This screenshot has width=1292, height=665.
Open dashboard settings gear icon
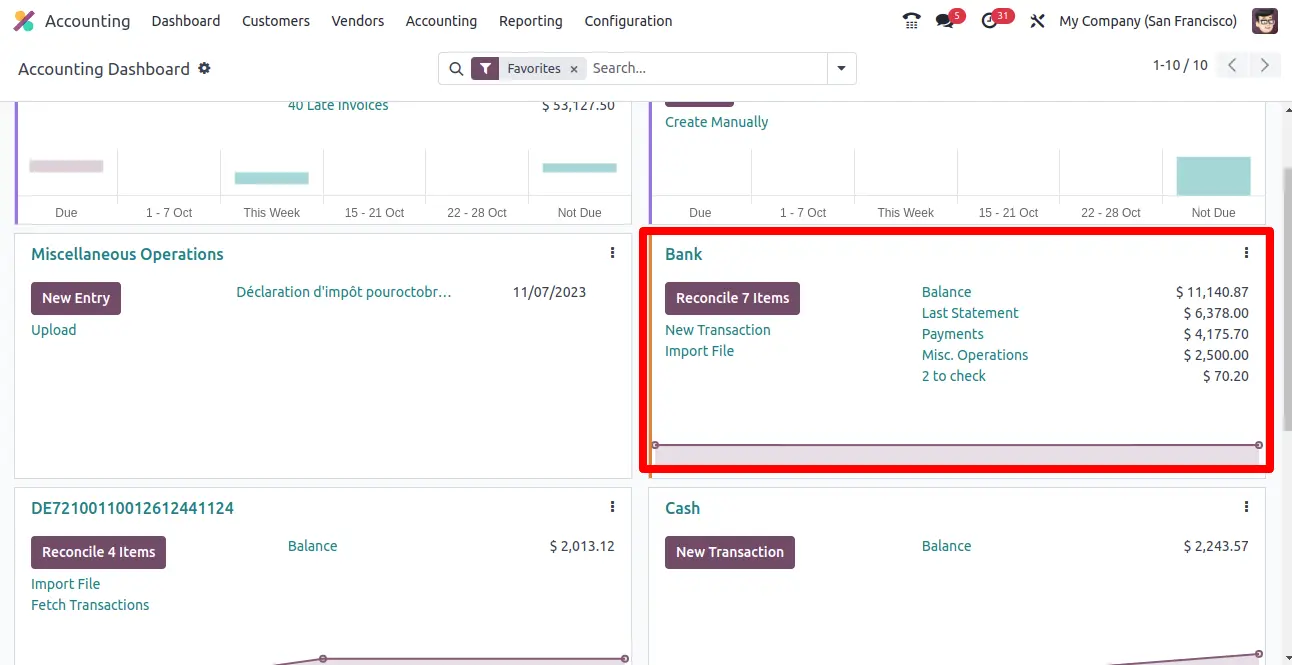[205, 68]
